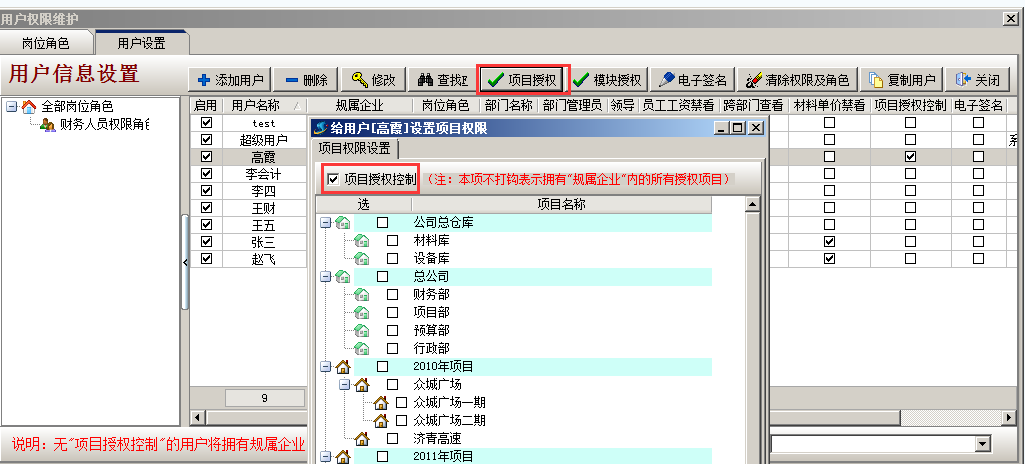Click the 修改 key icon button

[374, 80]
